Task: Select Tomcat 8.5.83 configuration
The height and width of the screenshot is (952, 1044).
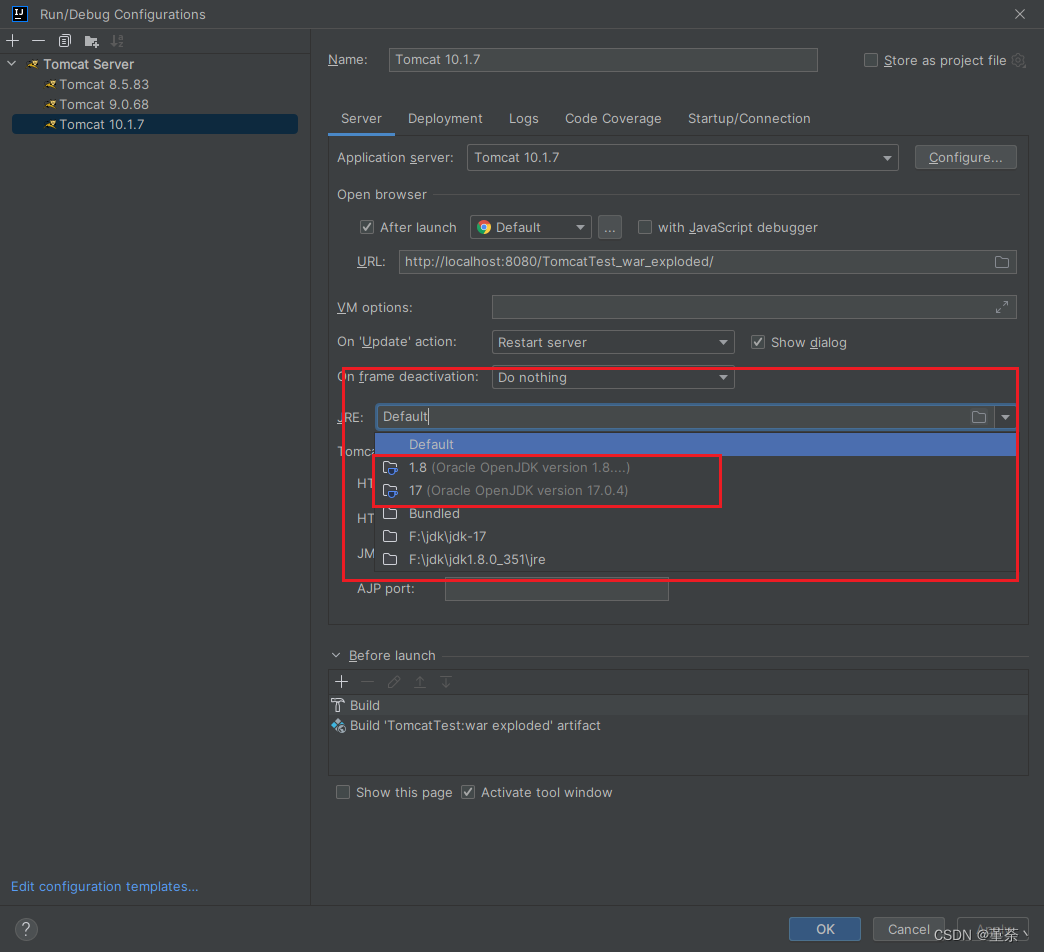Action: 155,85
